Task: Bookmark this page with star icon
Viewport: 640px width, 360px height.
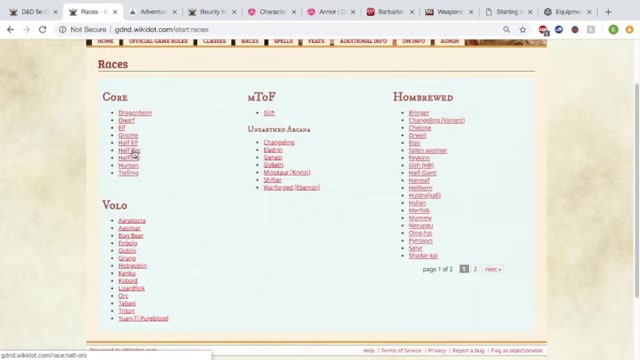Action: click(x=523, y=29)
